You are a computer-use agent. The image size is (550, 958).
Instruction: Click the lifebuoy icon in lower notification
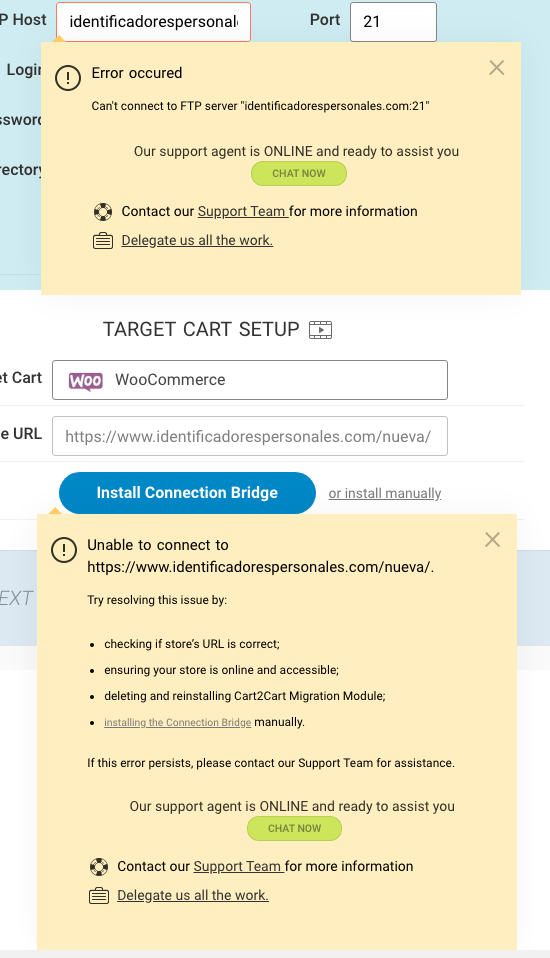(98, 867)
